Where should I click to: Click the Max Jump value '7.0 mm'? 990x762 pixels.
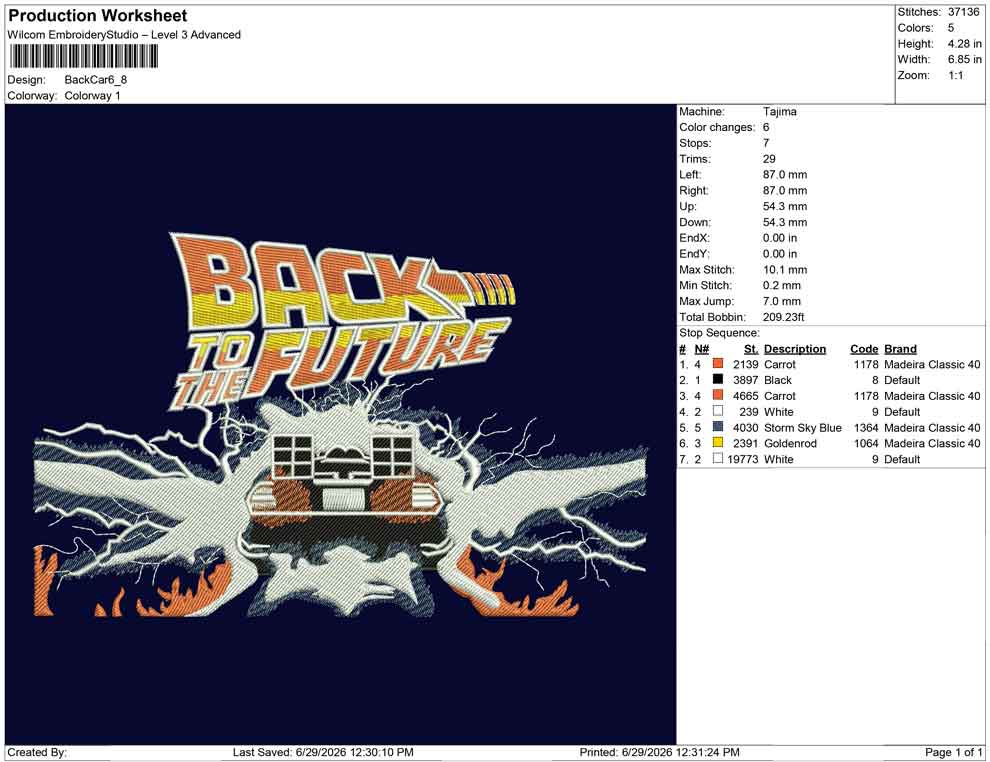point(782,301)
